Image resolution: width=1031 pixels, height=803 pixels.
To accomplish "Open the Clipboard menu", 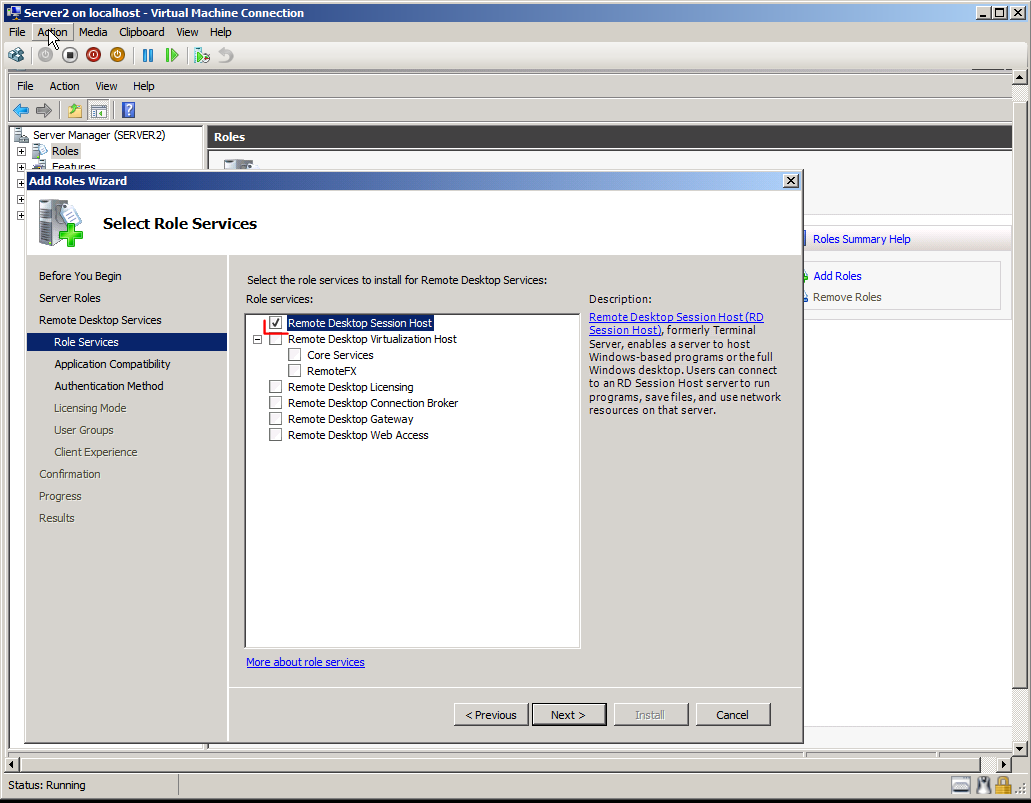I will point(141,32).
